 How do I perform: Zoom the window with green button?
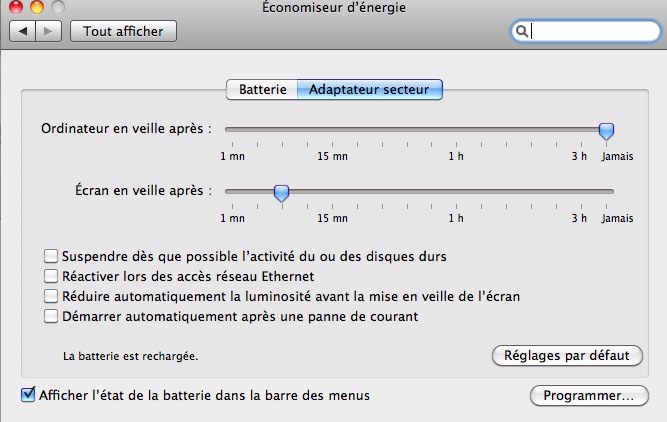coord(57,7)
